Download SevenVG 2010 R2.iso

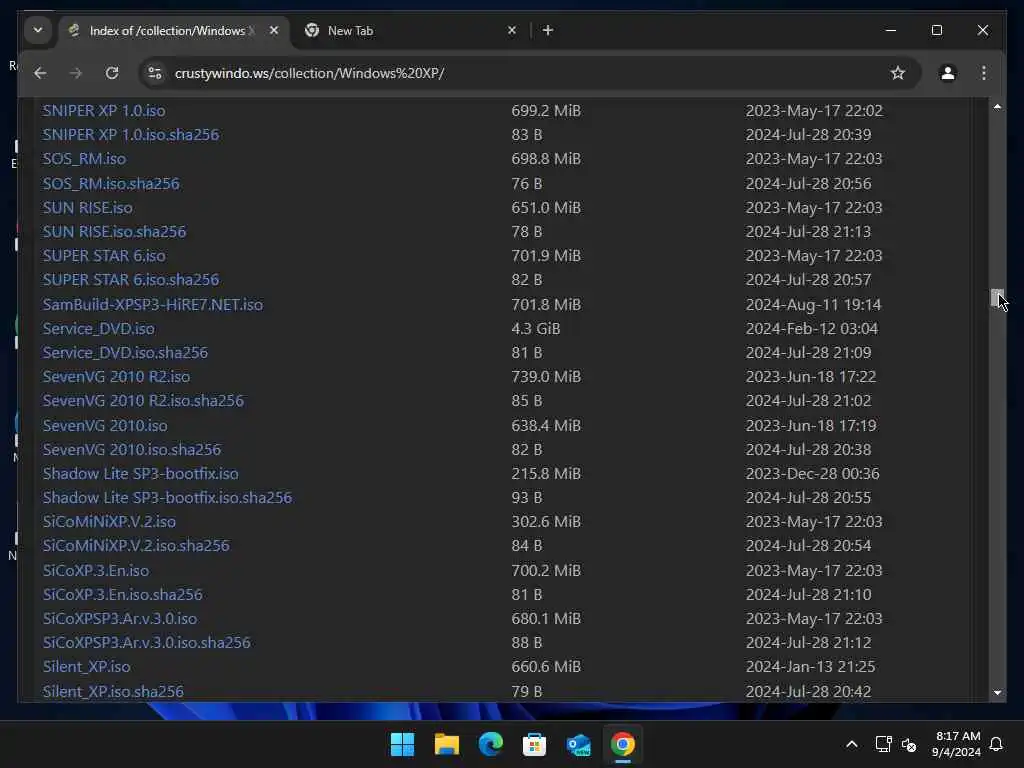click(116, 377)
